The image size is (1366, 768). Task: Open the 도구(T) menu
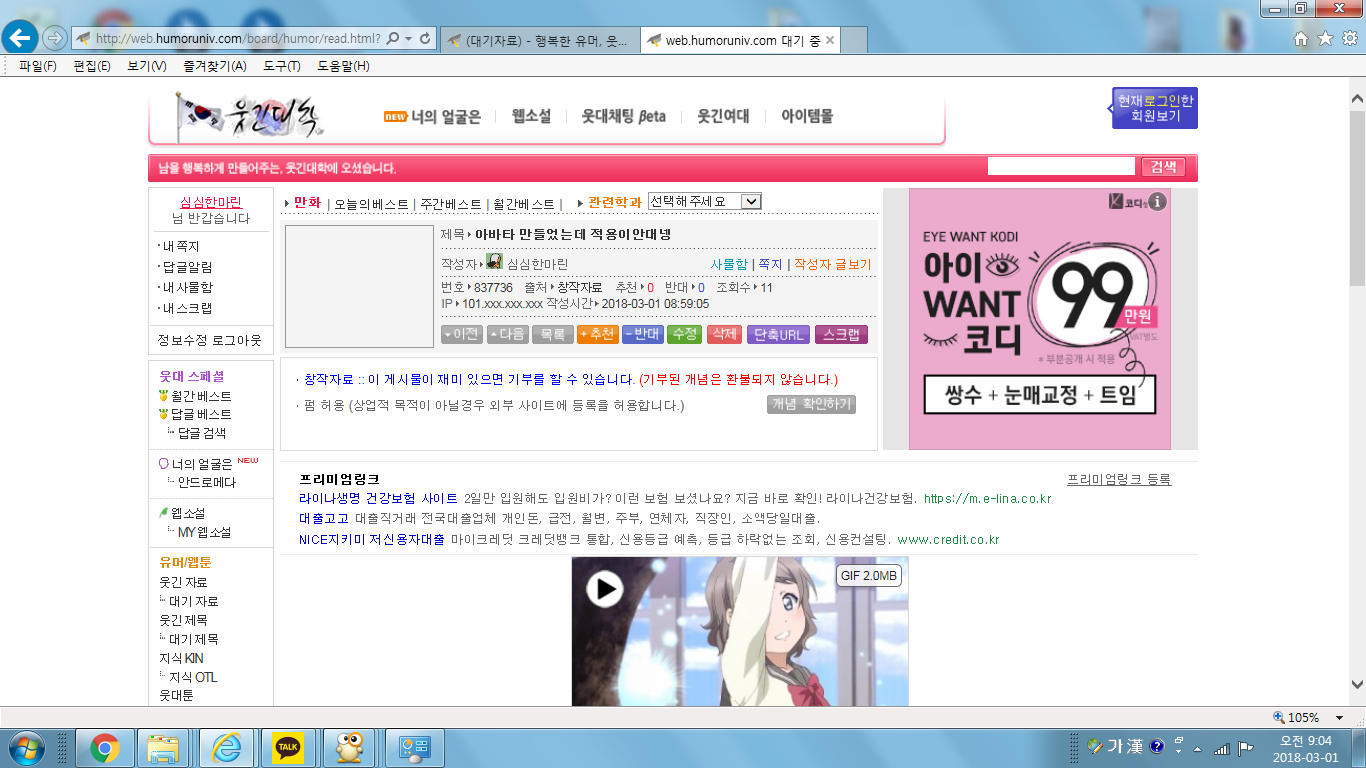tap(282, 66)
